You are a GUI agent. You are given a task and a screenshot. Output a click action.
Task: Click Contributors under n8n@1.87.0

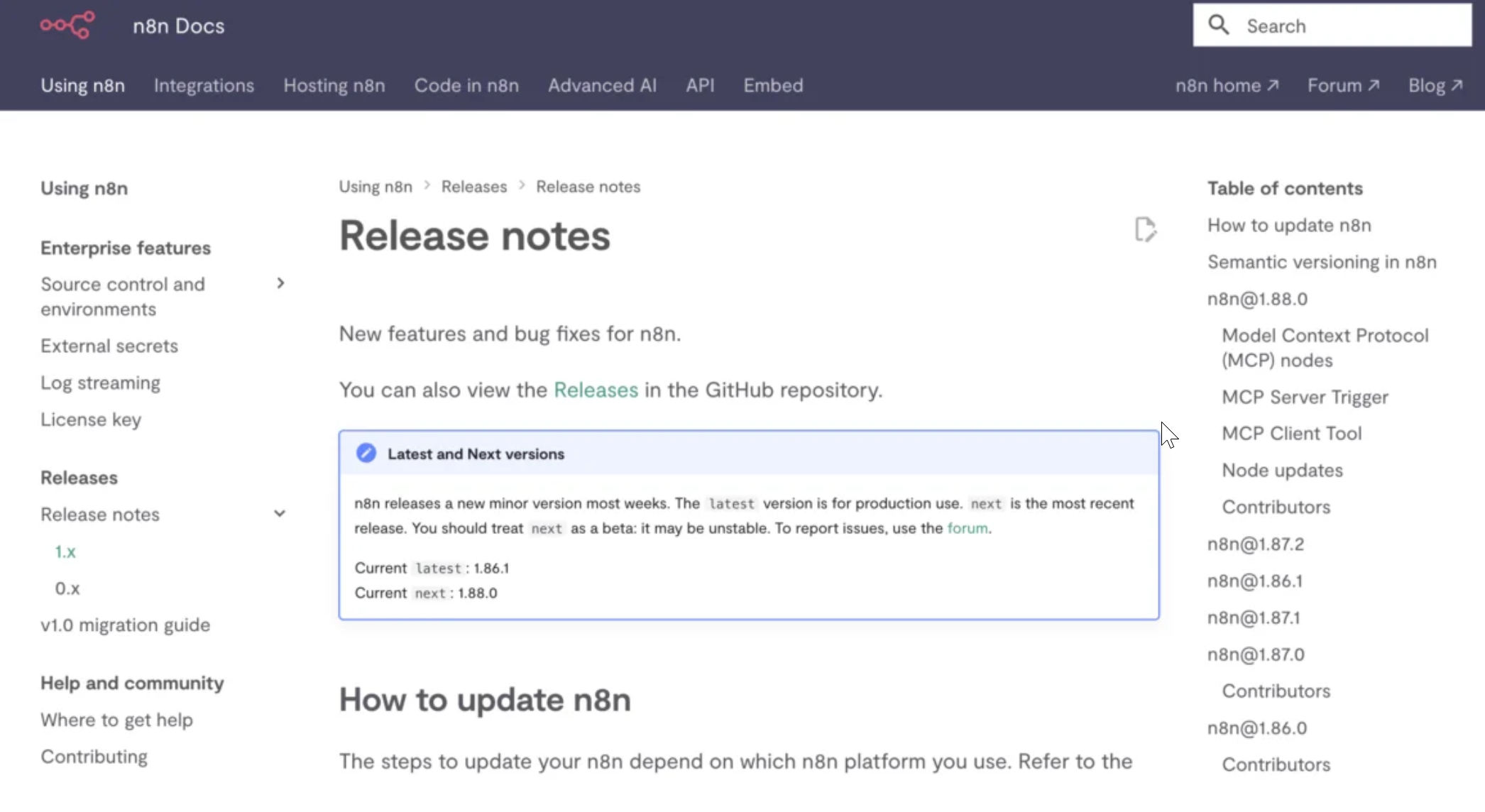pyautogui.click(x=1276, y=691)
